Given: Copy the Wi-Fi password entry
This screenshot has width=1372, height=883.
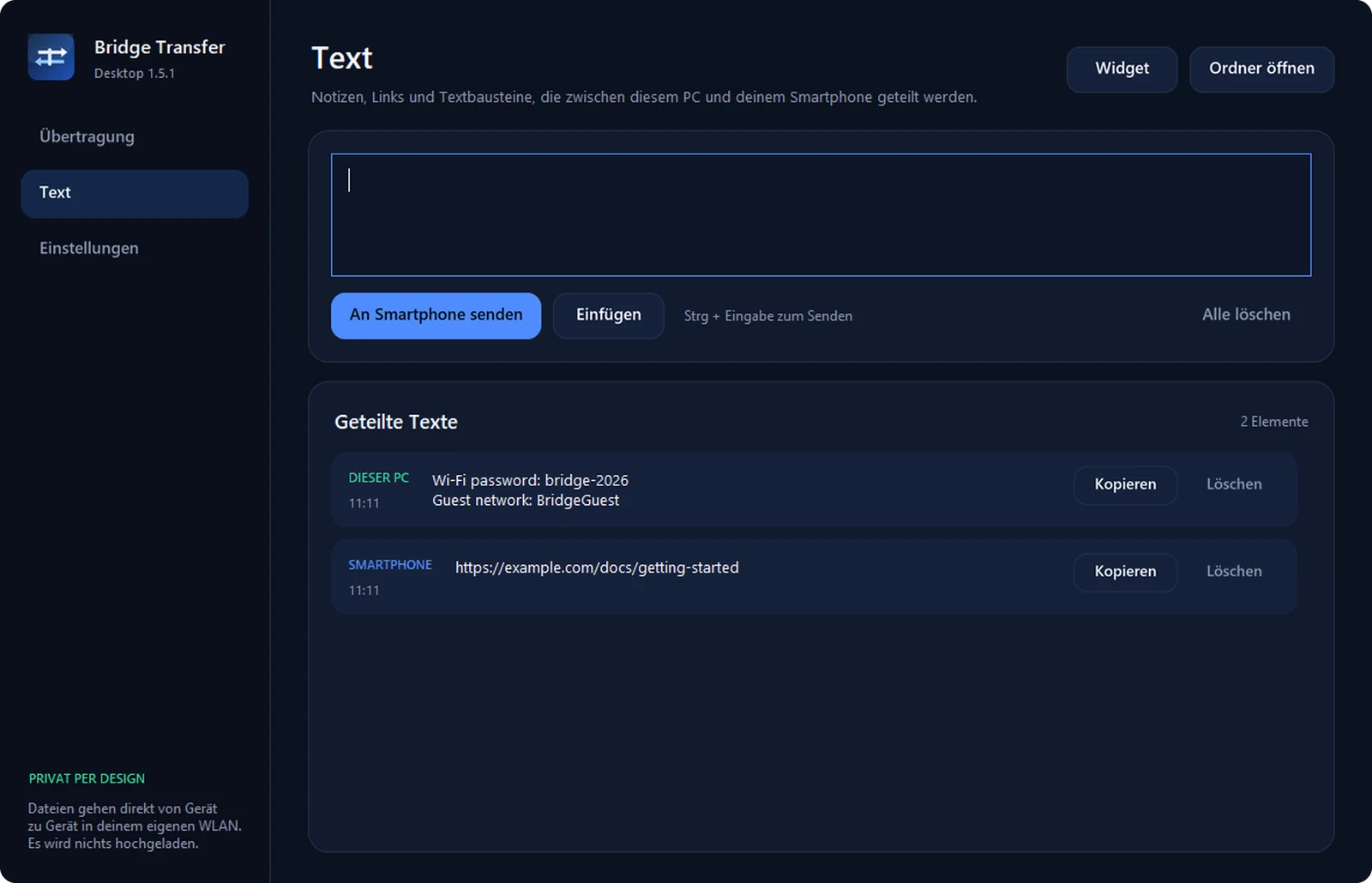Looking at the screenshot, I should click(1125, 485).
